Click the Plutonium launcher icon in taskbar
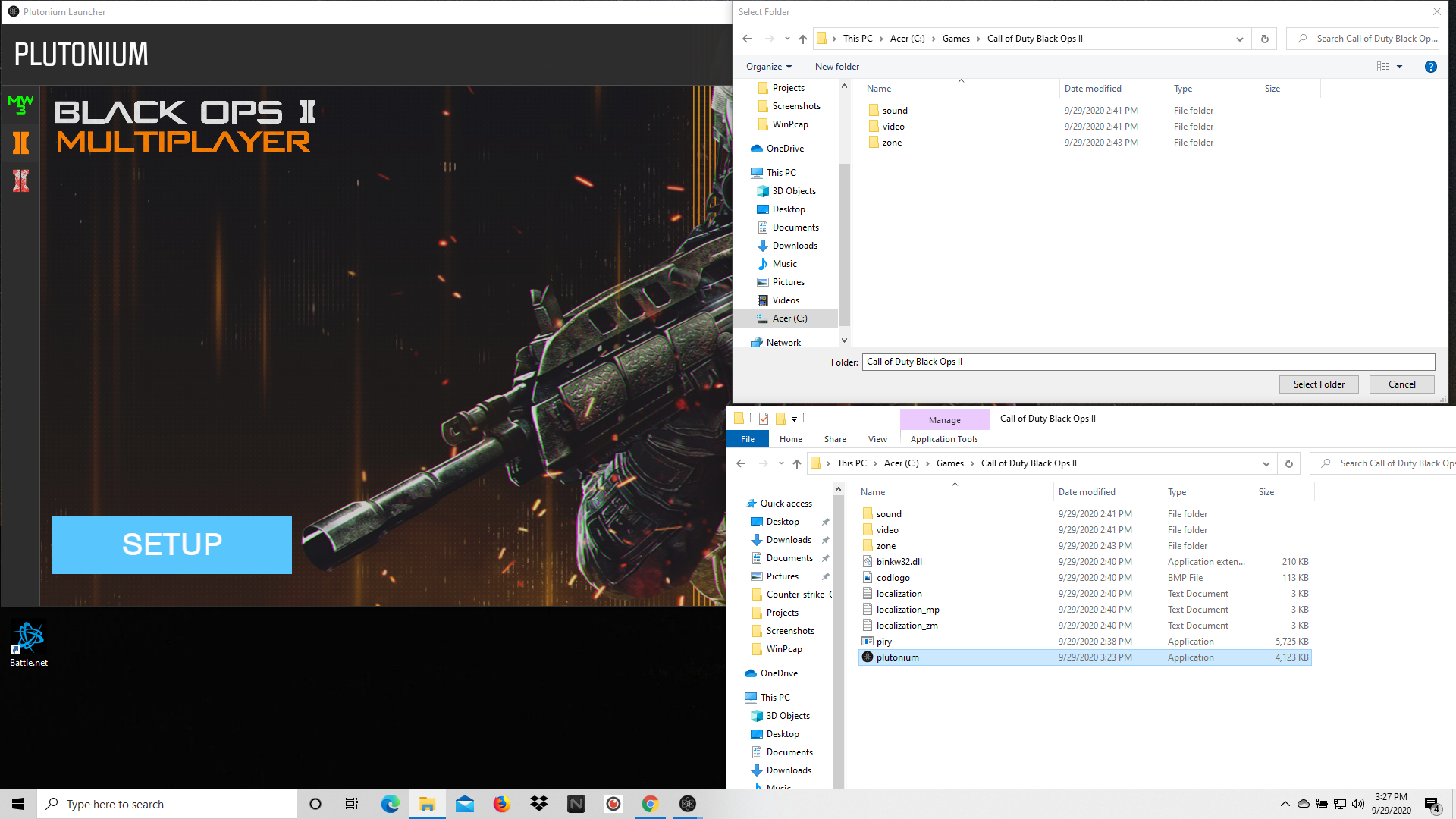Screen dimensions: 1456x819 [x=688, y=804]
